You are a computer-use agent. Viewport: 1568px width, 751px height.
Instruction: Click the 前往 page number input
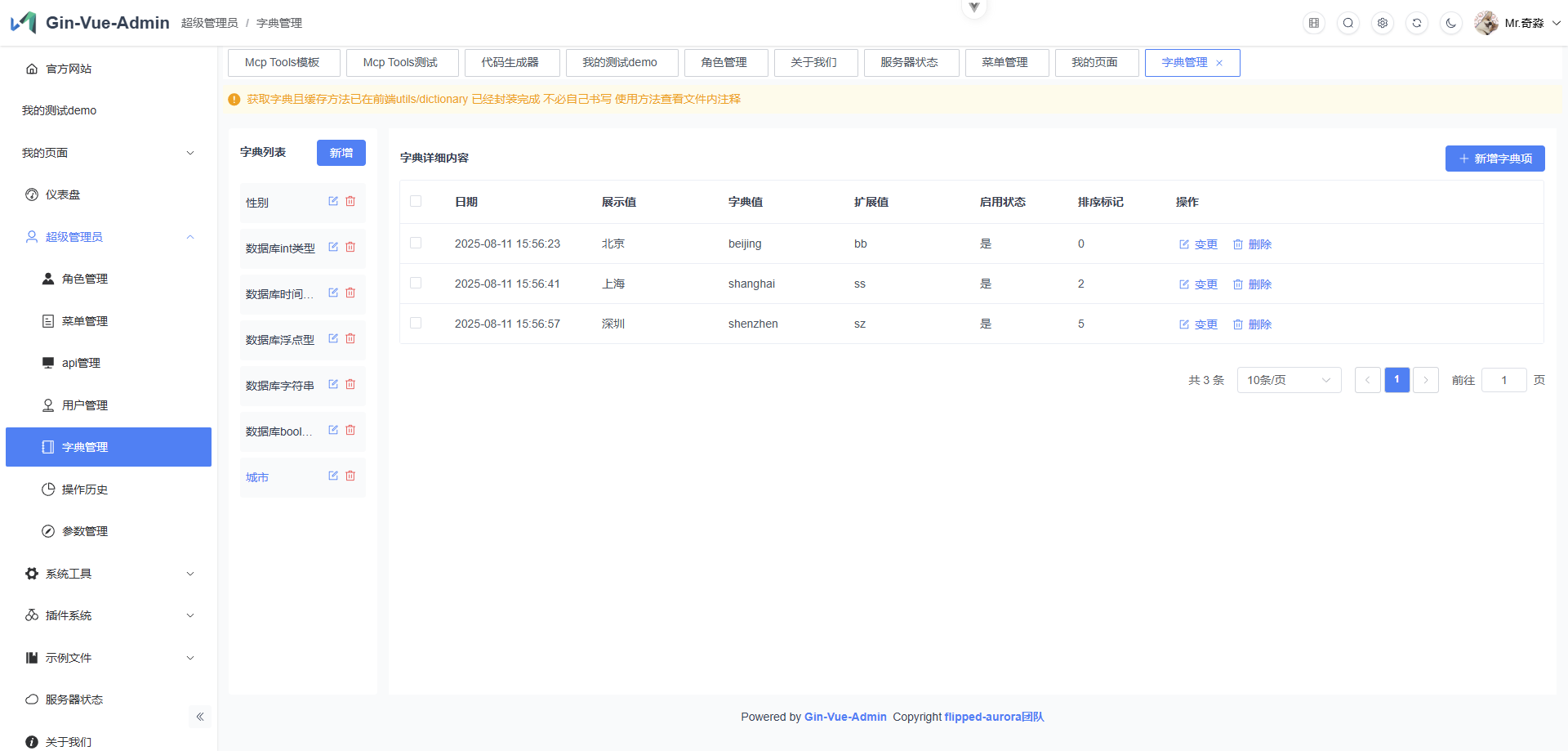pyautogui.click(x=1504, y=380)
